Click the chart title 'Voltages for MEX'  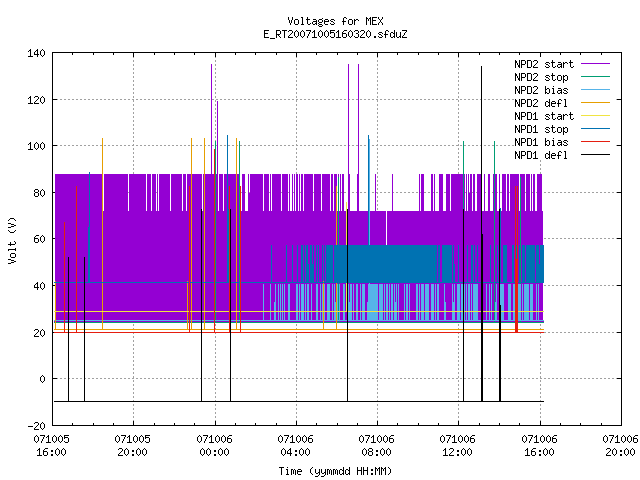(335, 21)
